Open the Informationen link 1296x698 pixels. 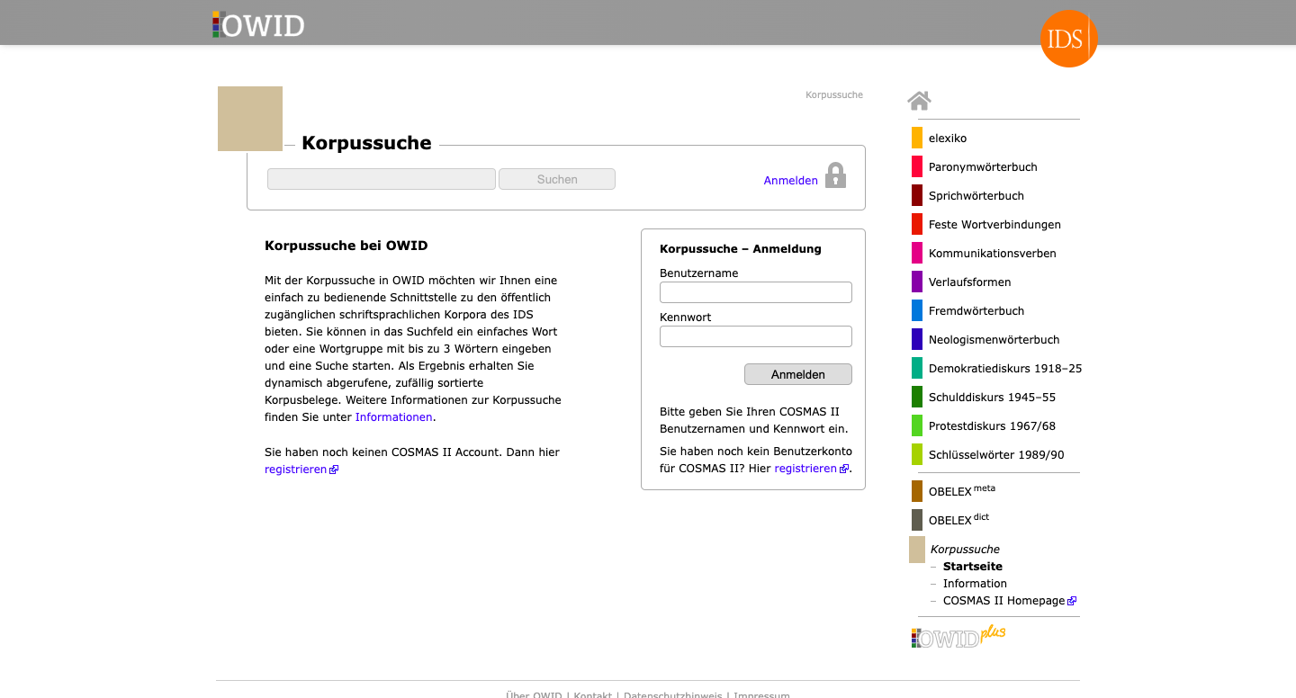point(393,417)
